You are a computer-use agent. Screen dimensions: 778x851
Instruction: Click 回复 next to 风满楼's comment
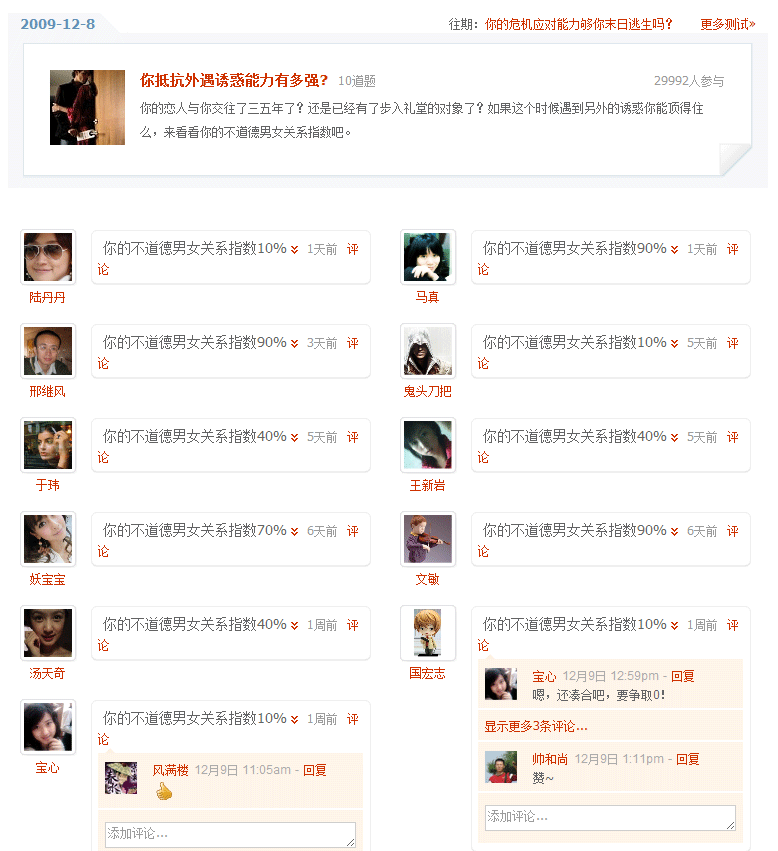coord(315,770)
